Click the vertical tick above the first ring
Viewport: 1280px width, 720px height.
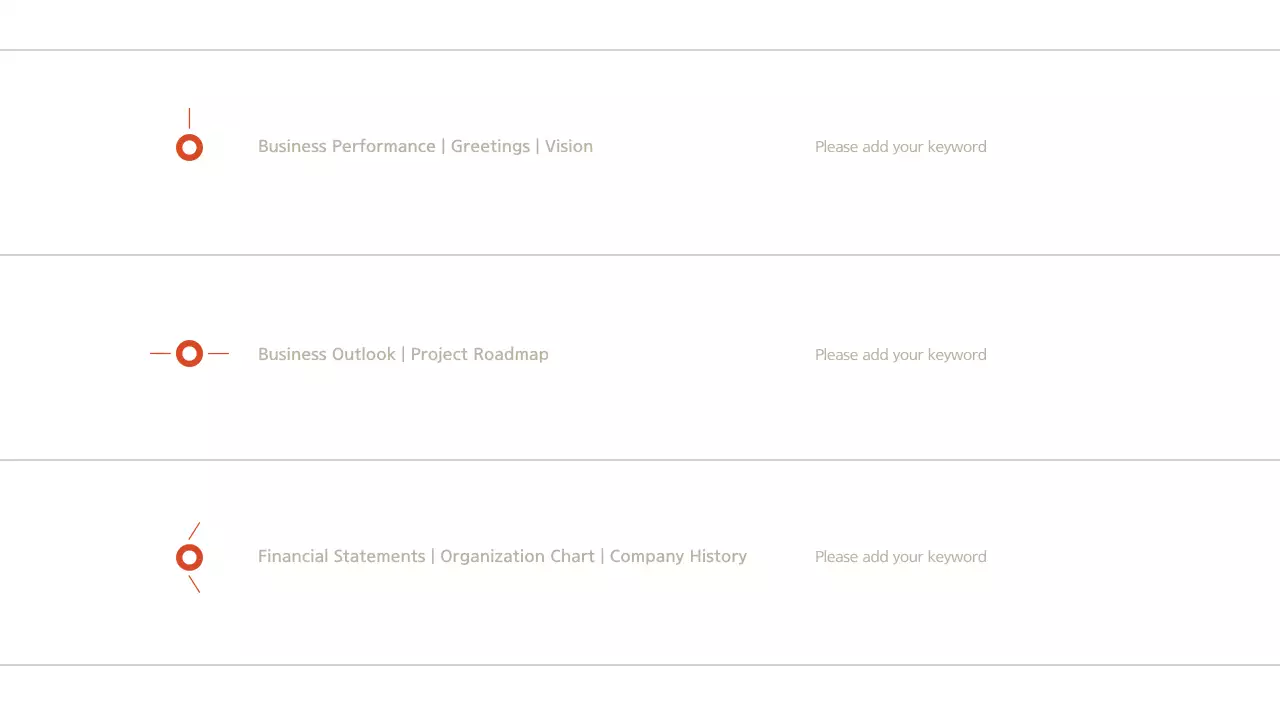click(x=189, y=118)
